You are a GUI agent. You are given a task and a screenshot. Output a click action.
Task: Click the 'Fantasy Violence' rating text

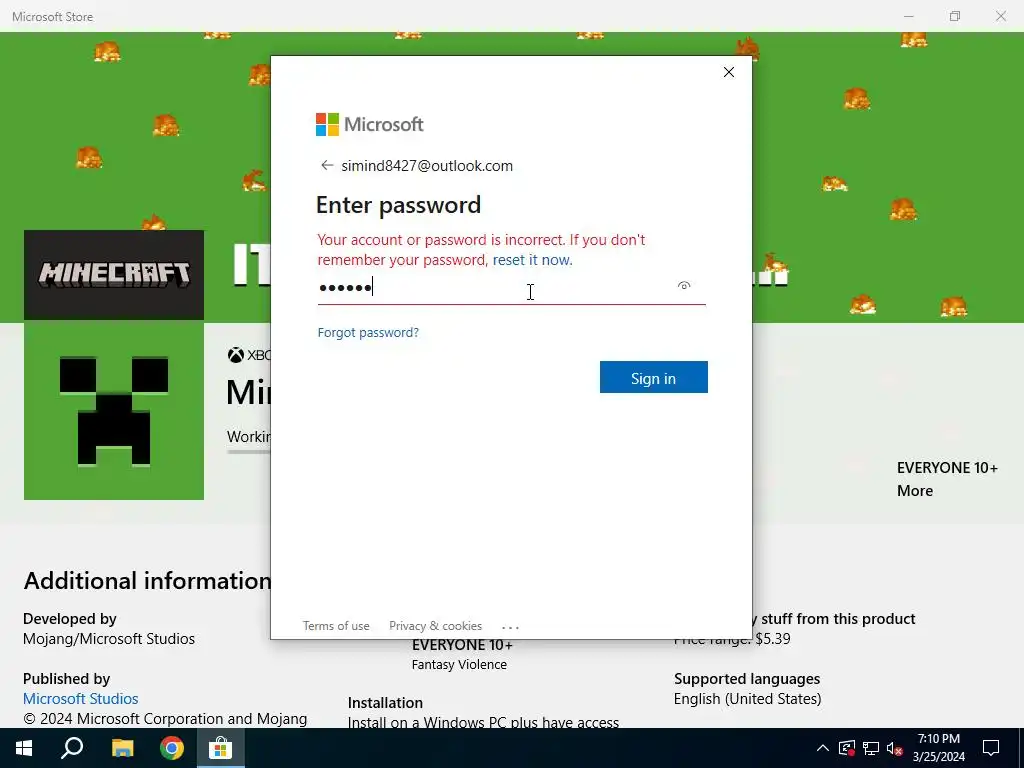point(459,665)
